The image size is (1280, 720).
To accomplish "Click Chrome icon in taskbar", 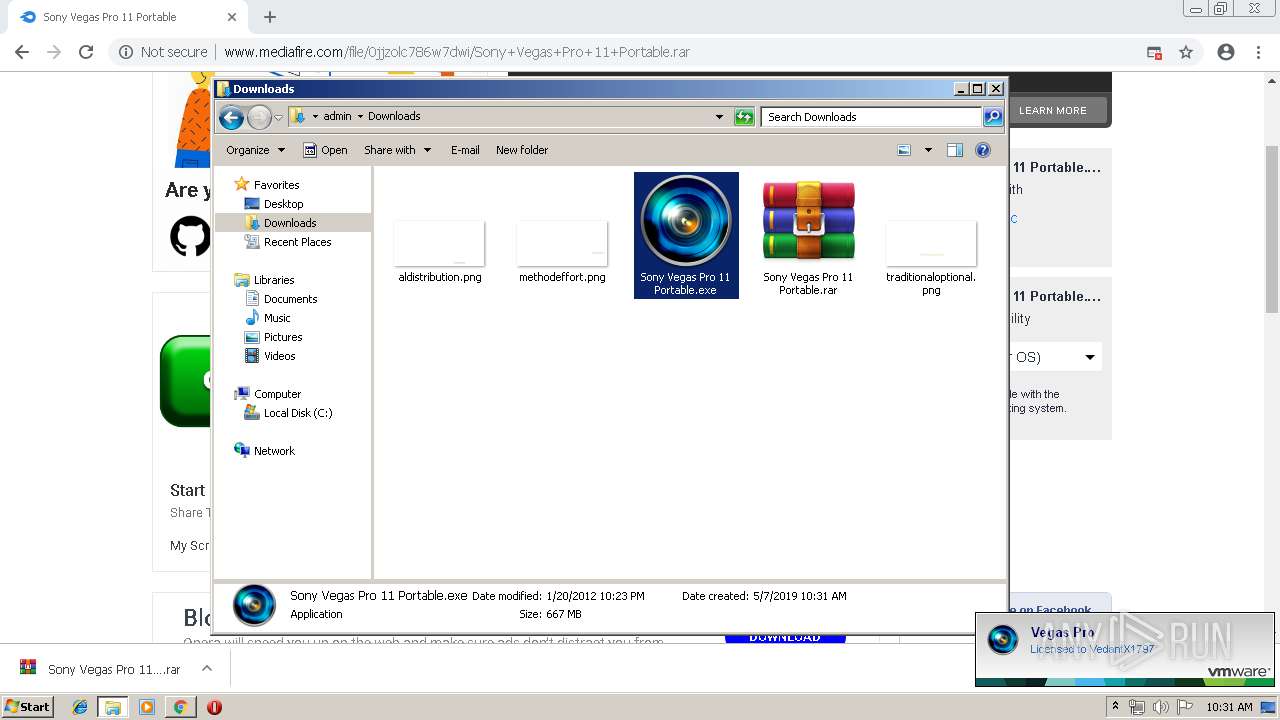I will tap(180, 707).
